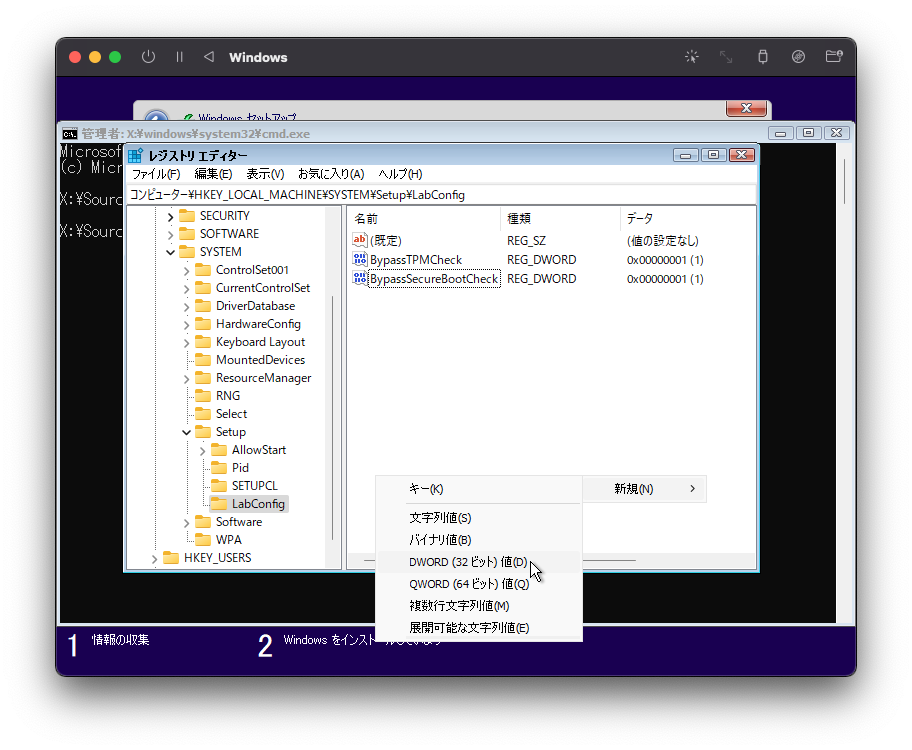Image resolution: width=912 pixels, height=750 pixels.
Task: Click the DWORD icon beside BypassTPMCheck
Action: click(359, 259)
